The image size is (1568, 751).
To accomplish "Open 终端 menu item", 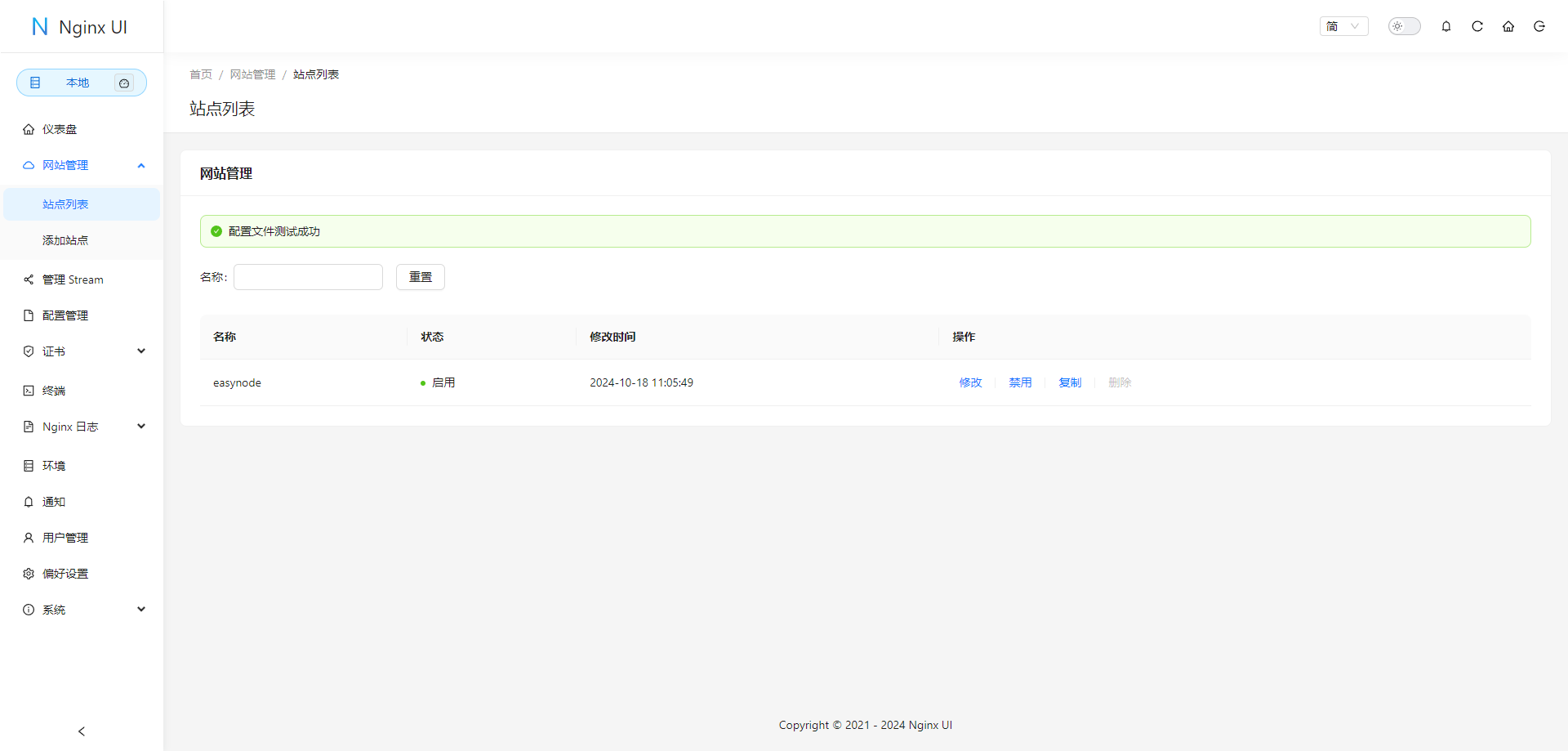I will [82, 391].
